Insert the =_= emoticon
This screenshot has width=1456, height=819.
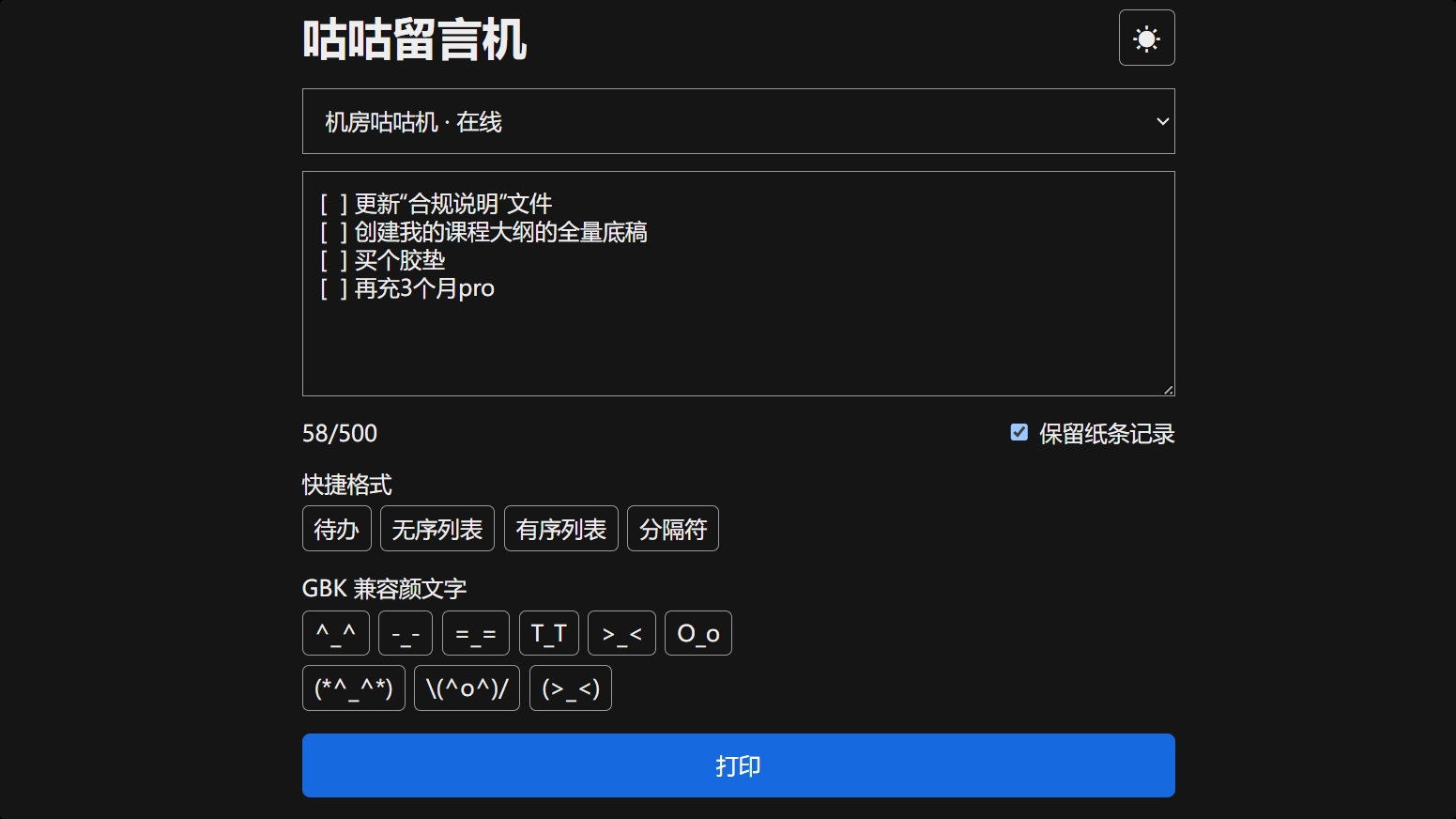click(475, 633)
